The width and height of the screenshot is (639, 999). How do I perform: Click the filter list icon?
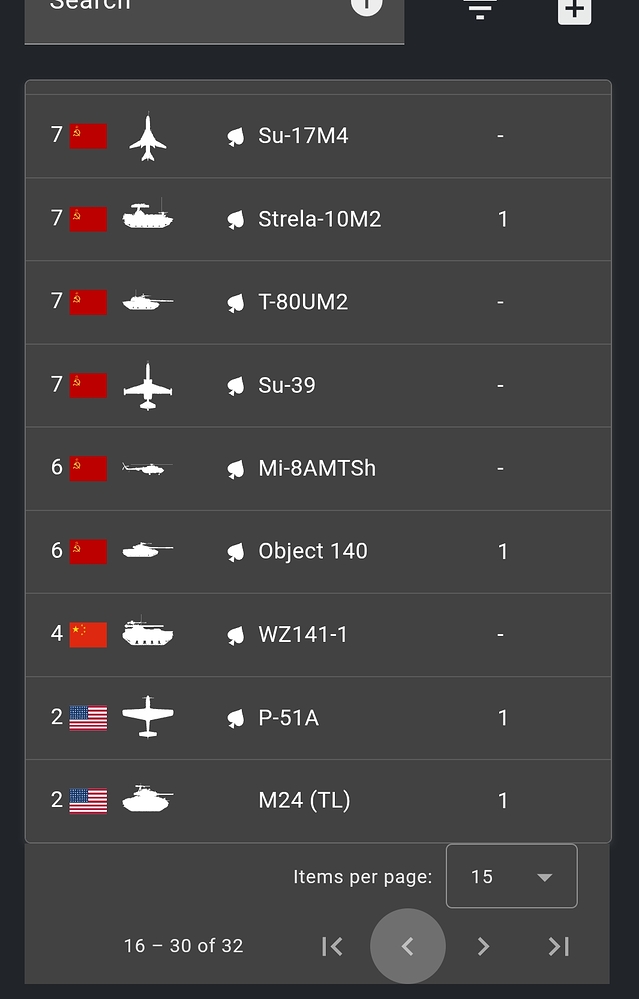(x=480, y=8)
